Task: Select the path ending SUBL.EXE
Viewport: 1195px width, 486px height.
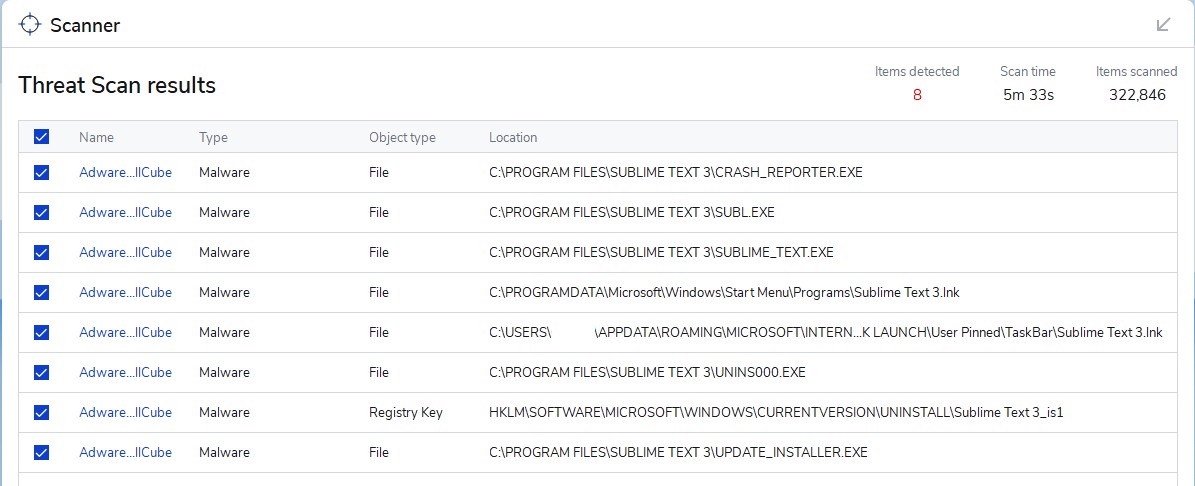Action: coord(632,213)
